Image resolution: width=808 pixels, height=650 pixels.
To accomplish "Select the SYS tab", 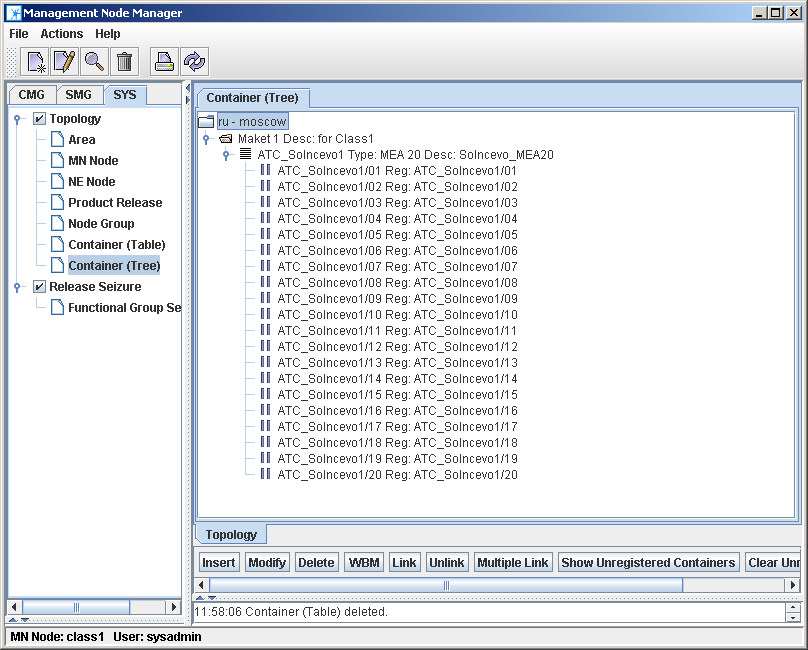I will click(125, 95).
